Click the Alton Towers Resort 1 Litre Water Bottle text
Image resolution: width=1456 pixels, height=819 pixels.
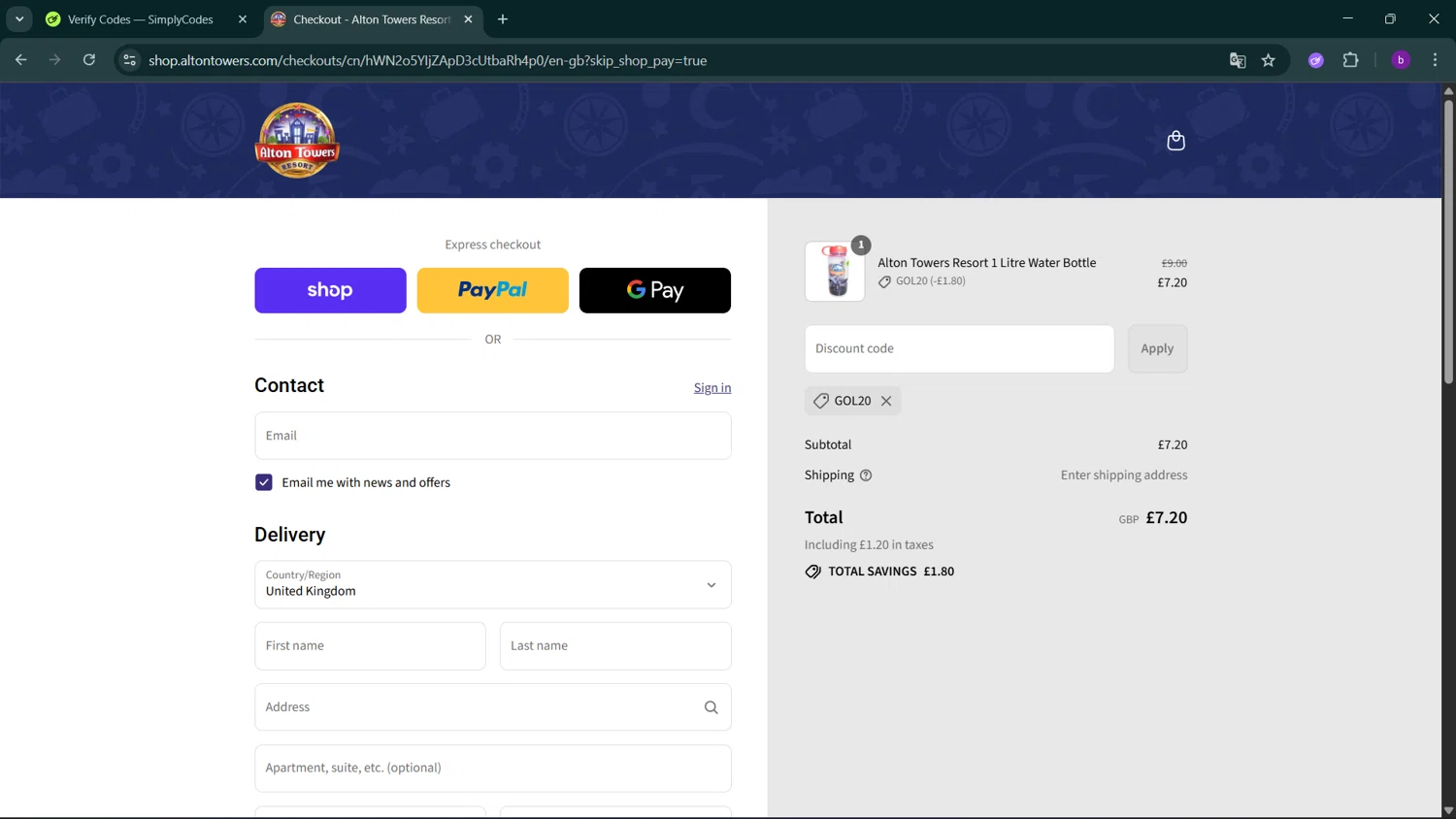pyautogui.click(x=986, y=263)
